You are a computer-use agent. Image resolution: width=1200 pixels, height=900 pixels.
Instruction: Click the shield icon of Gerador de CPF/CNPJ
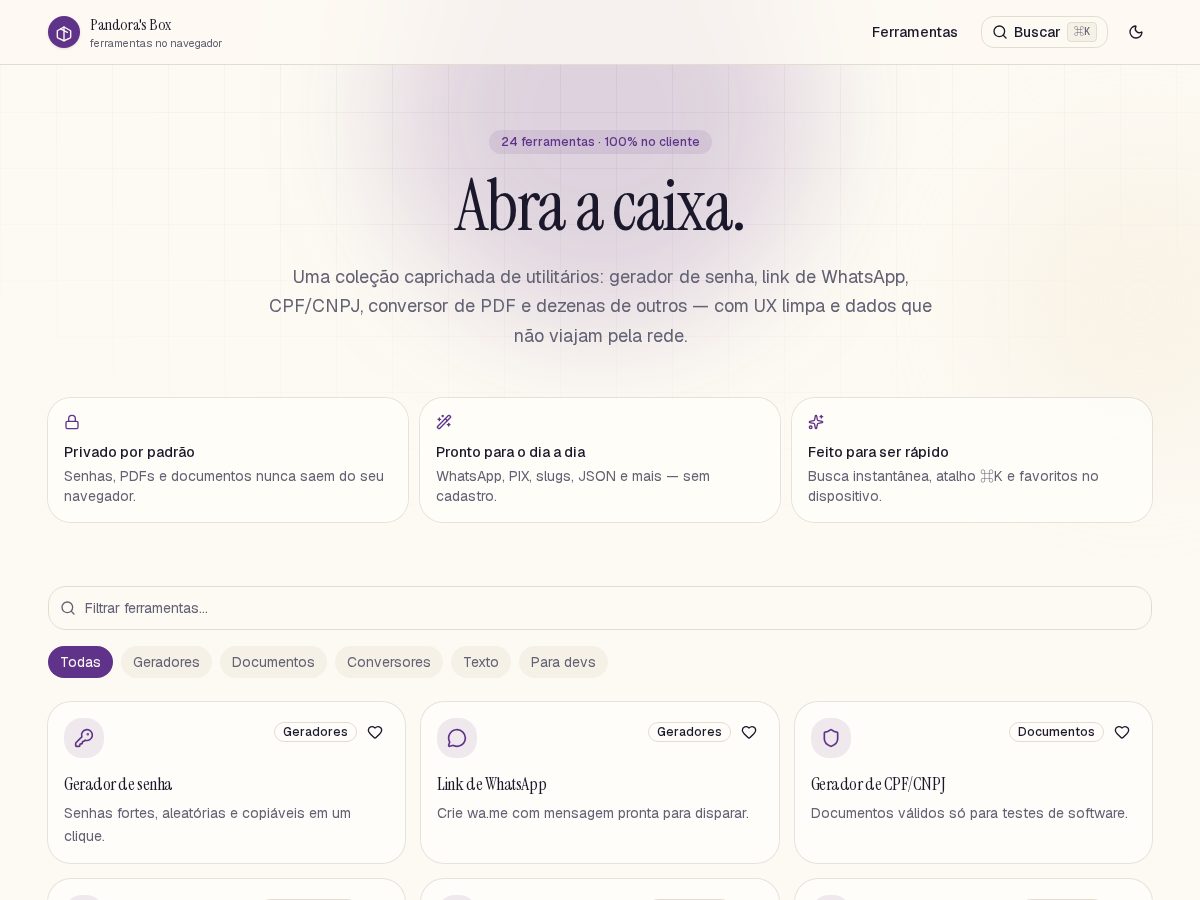(831, 738)
